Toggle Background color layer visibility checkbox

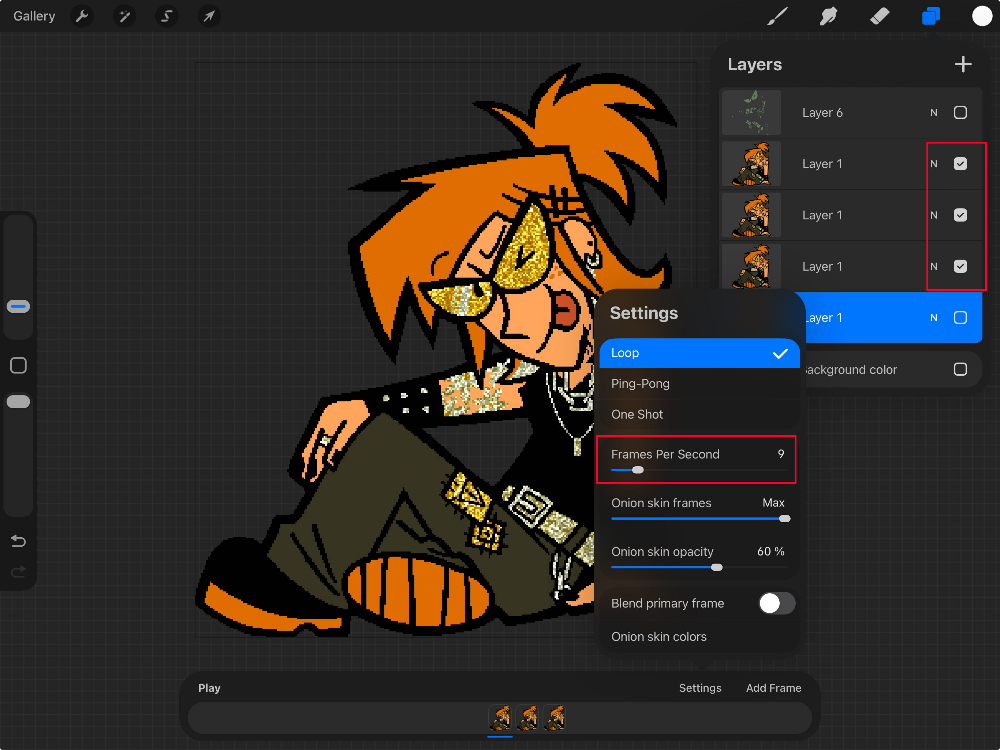pos(960,369)
